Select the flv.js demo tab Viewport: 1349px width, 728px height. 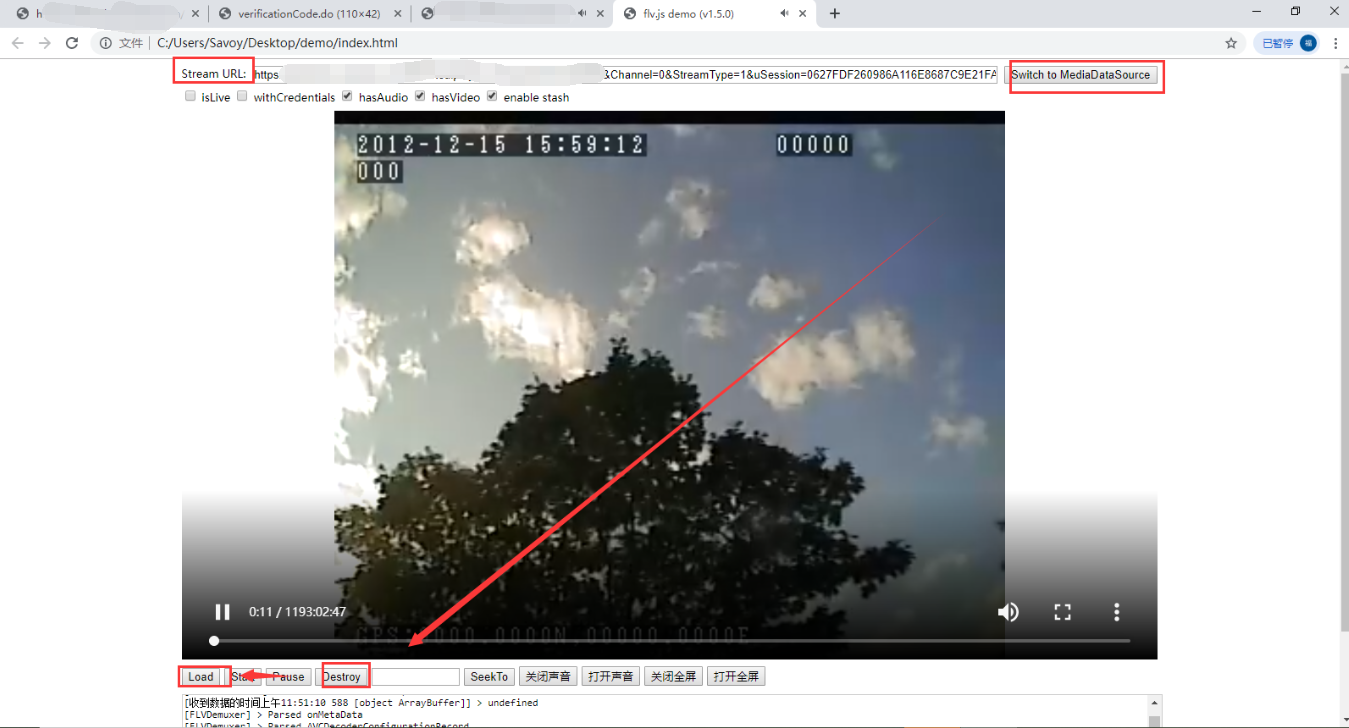click(715, 13)
